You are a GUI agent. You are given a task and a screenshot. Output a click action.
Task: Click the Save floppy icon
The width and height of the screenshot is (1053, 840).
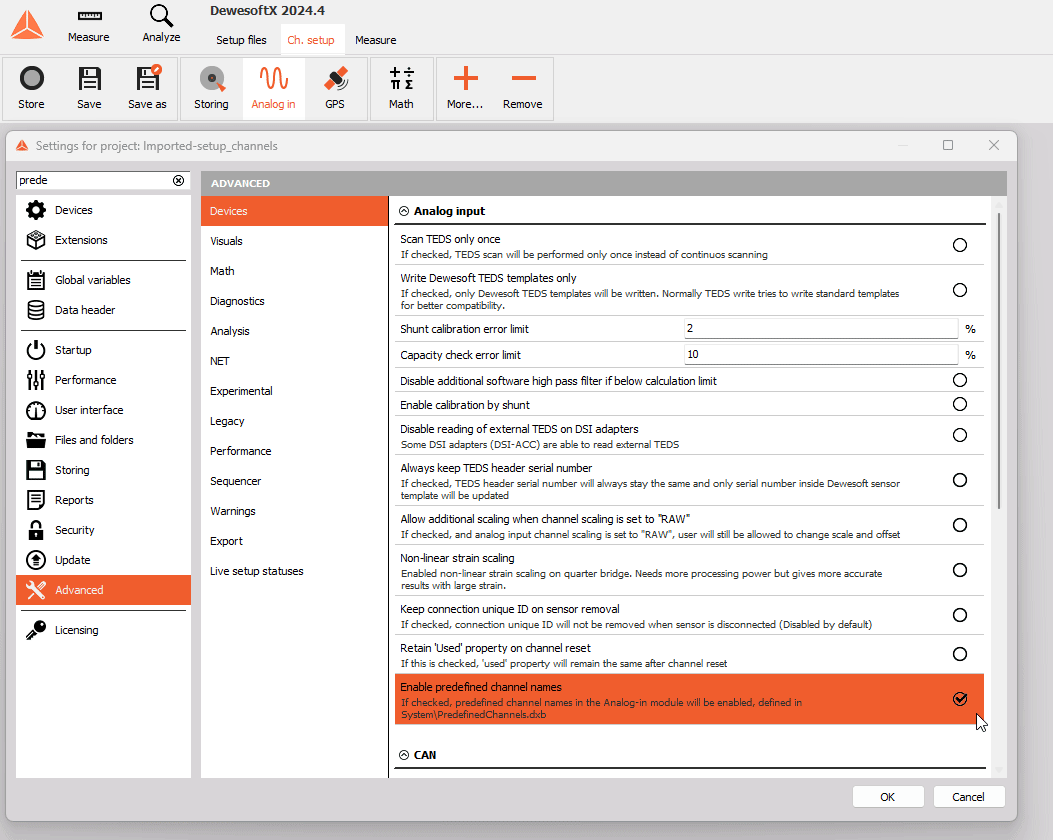click(89, 79)
